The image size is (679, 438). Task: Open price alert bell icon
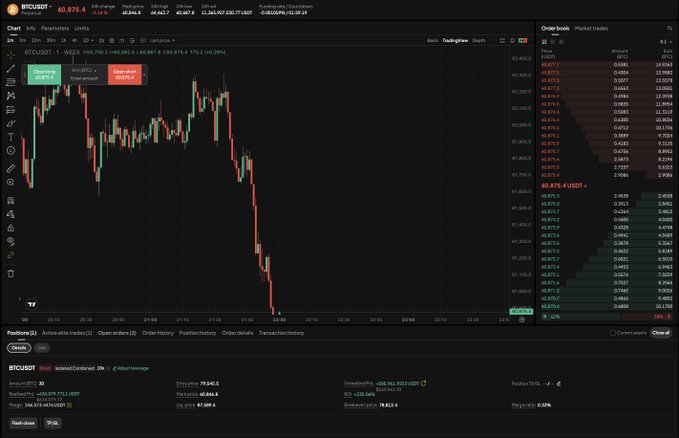(x=512, y=40)
